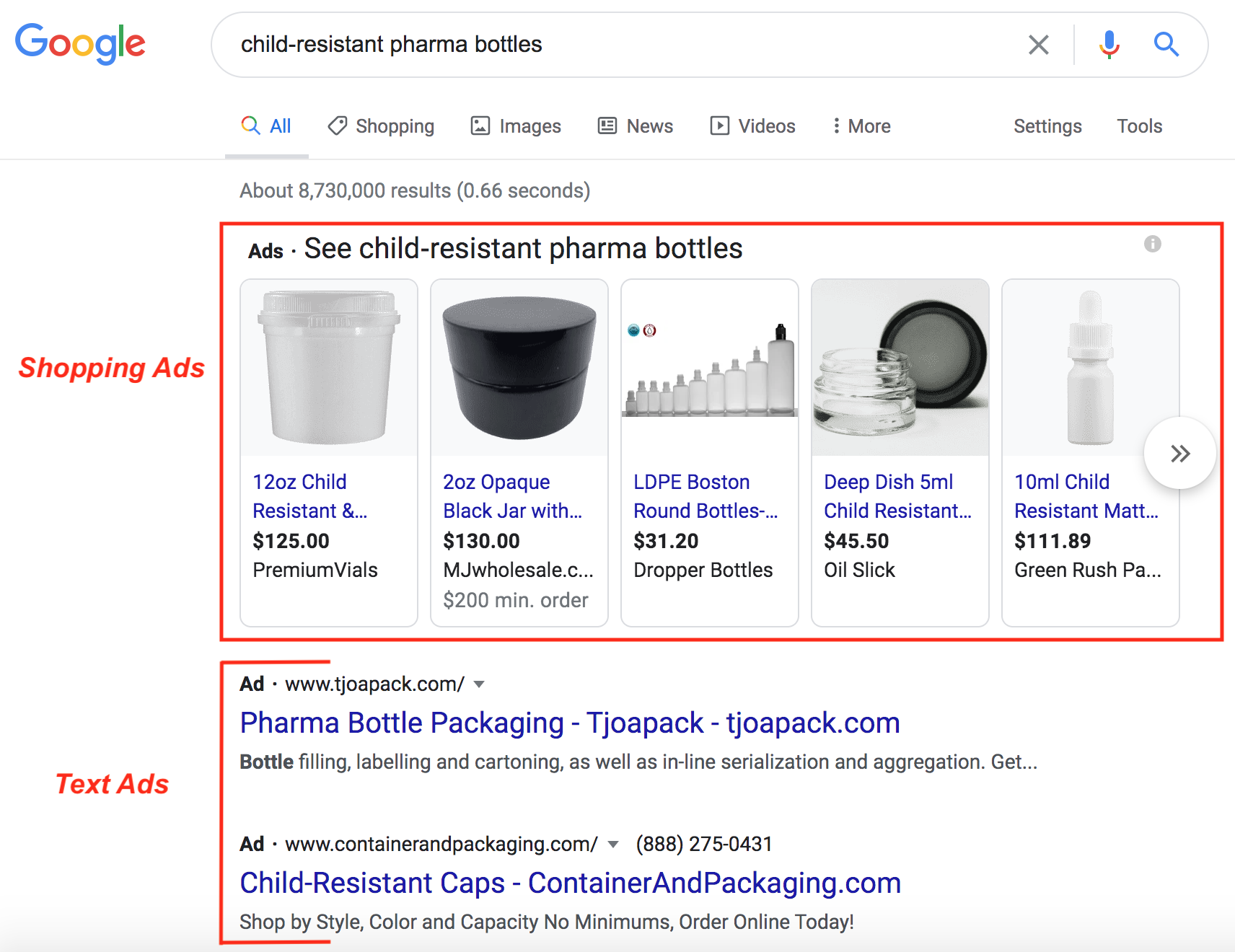Switch to the Shopping tab
This screenshot has height=952, width=1235.
click(x=381, y=126)
